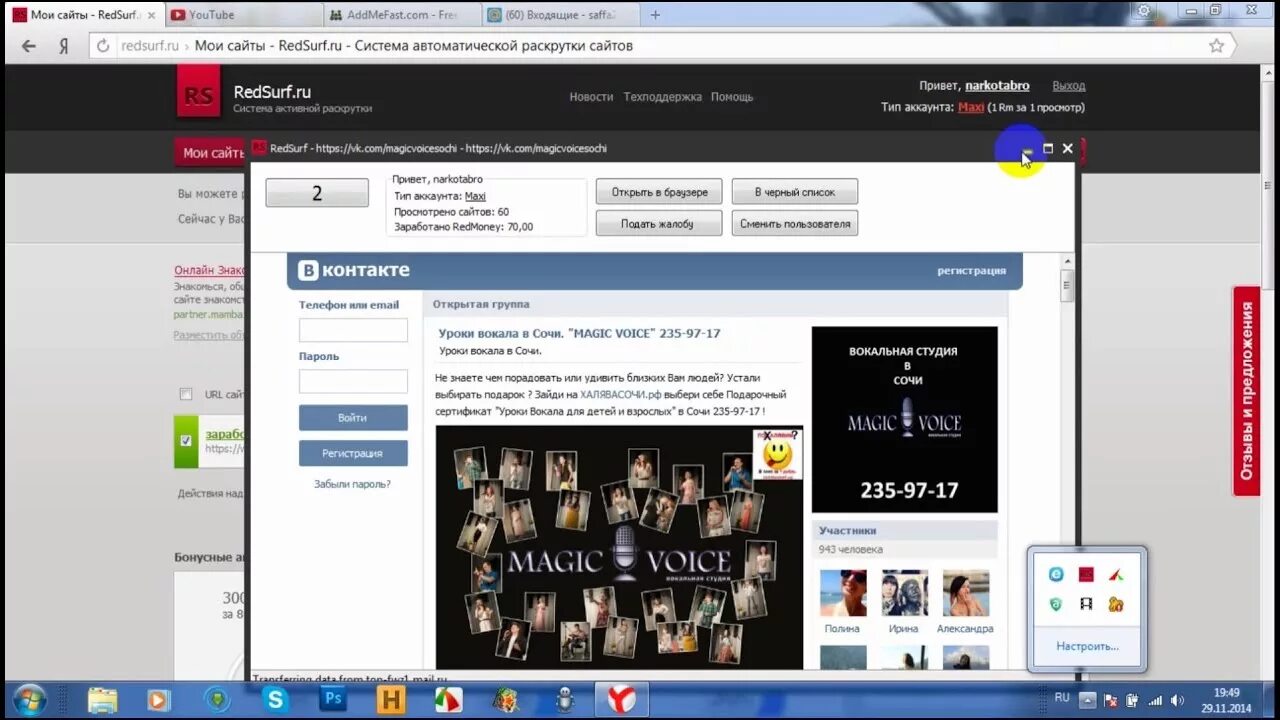The width and height of the screenshot is (1280, 720).
Task: Click the RedSurf RS logo
Action: (x=199, y=93)
